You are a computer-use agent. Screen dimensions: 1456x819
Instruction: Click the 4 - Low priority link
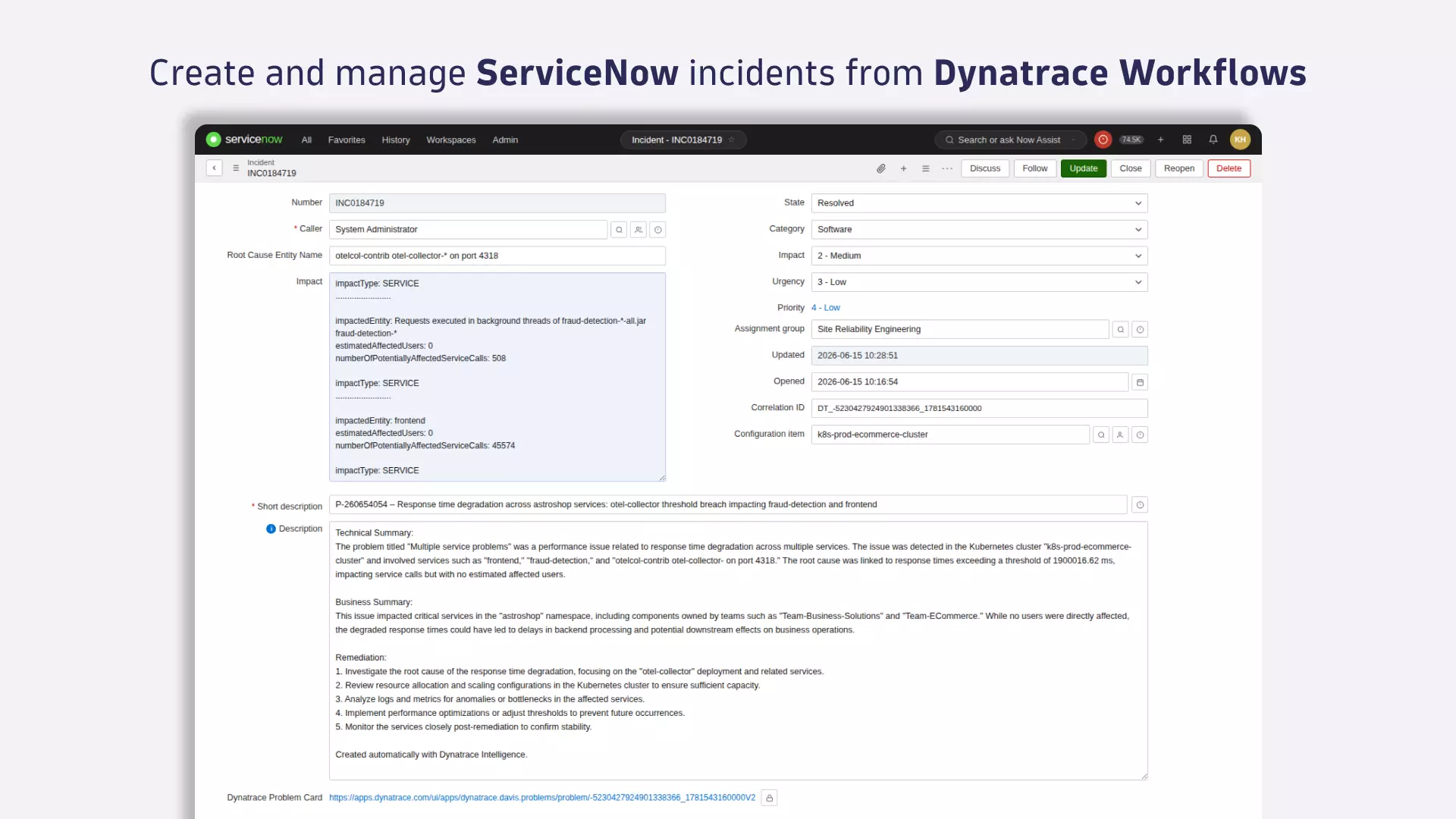826,308
